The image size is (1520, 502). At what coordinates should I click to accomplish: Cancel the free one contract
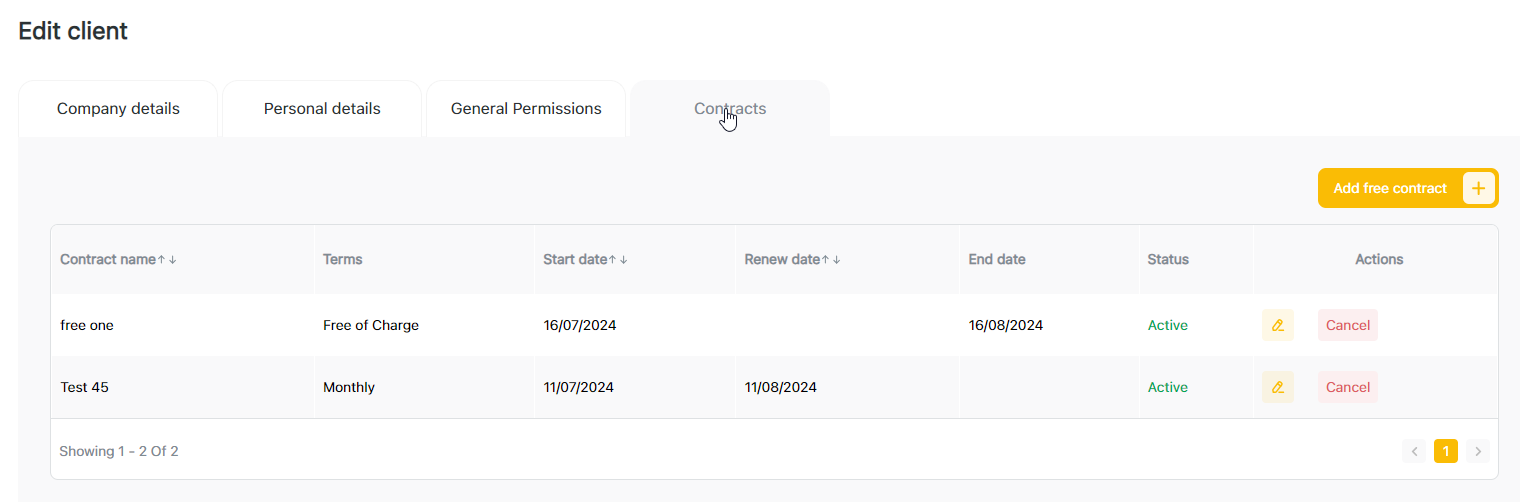[1347, 325]
